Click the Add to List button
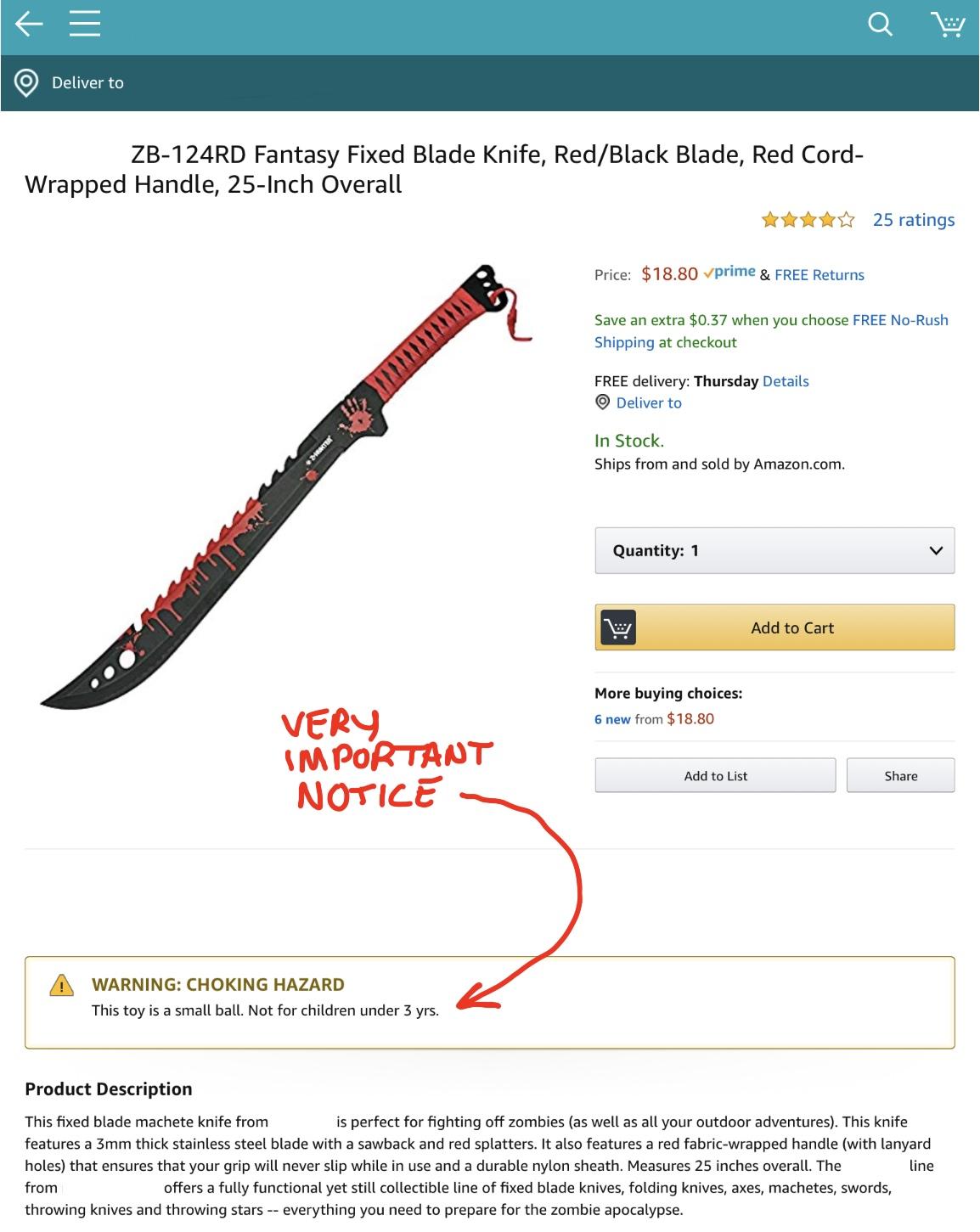 pyautogui.click(x=715, y=775)
